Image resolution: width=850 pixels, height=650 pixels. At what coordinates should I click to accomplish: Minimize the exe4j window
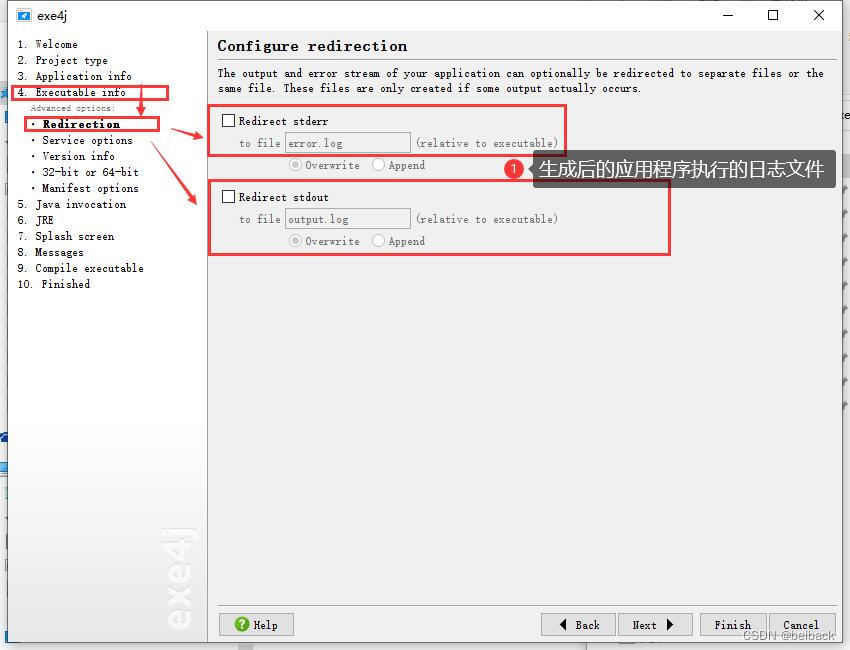(x=728, y=15)
